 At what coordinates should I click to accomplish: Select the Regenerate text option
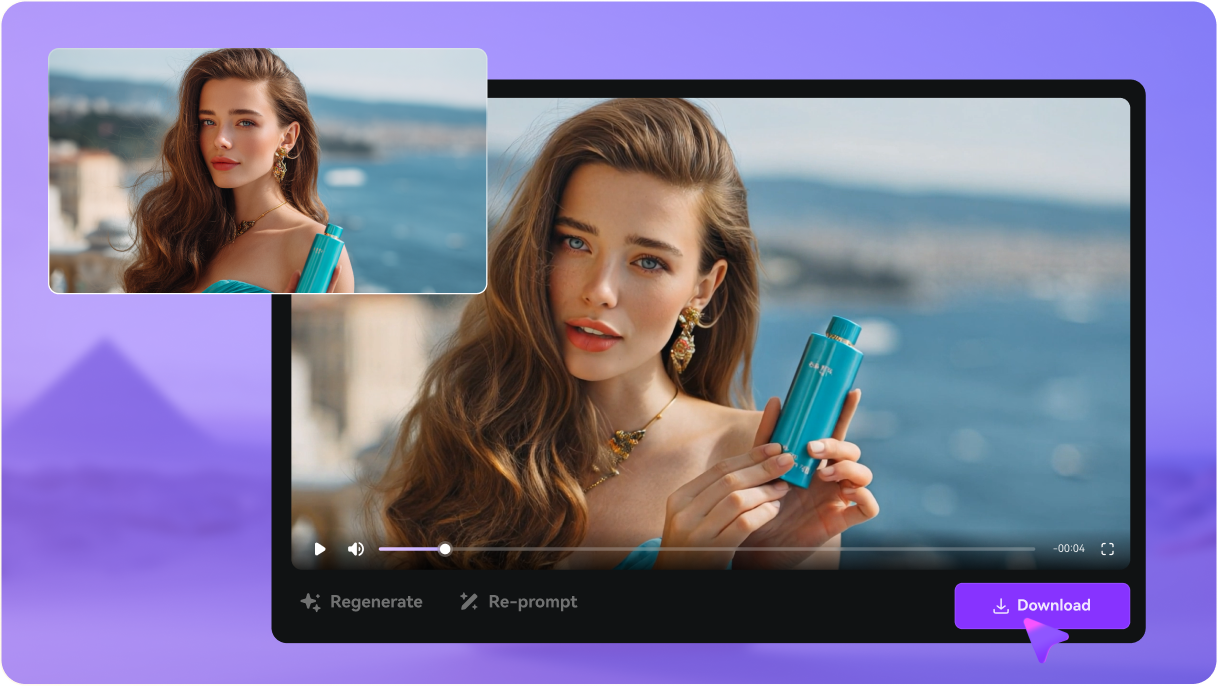point(376,602)
